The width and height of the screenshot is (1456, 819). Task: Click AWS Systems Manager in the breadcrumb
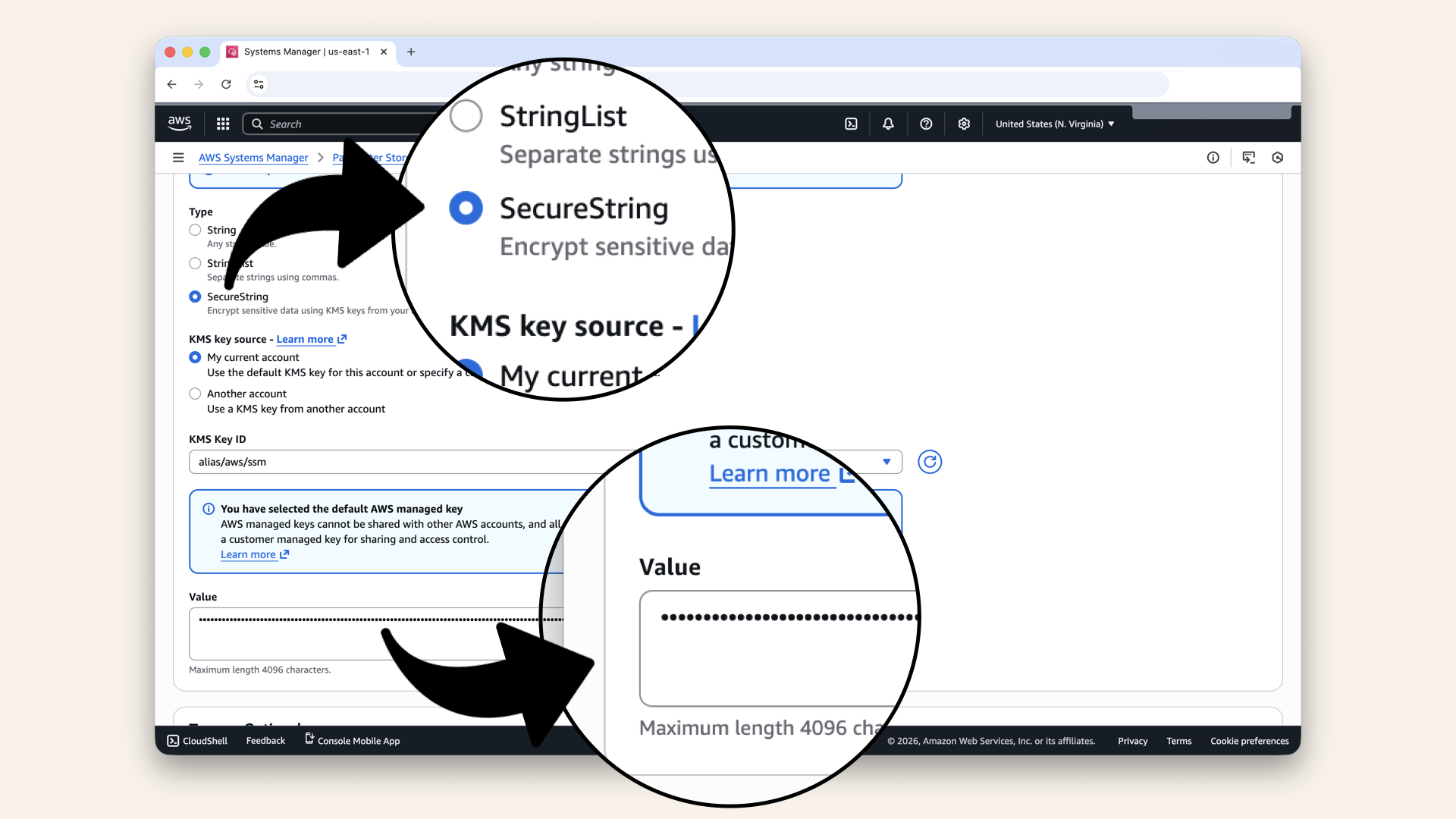pyautogui.click(x=253, y=157)
